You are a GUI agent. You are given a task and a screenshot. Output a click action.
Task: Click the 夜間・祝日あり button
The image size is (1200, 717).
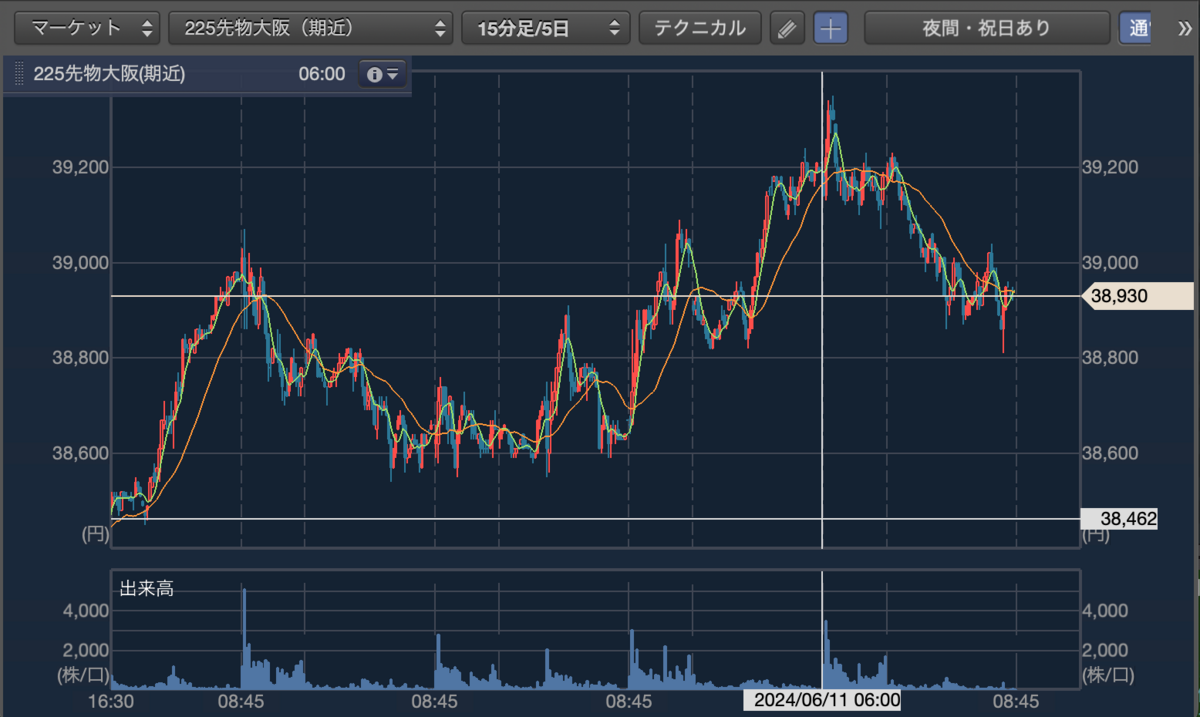point(986,28)
